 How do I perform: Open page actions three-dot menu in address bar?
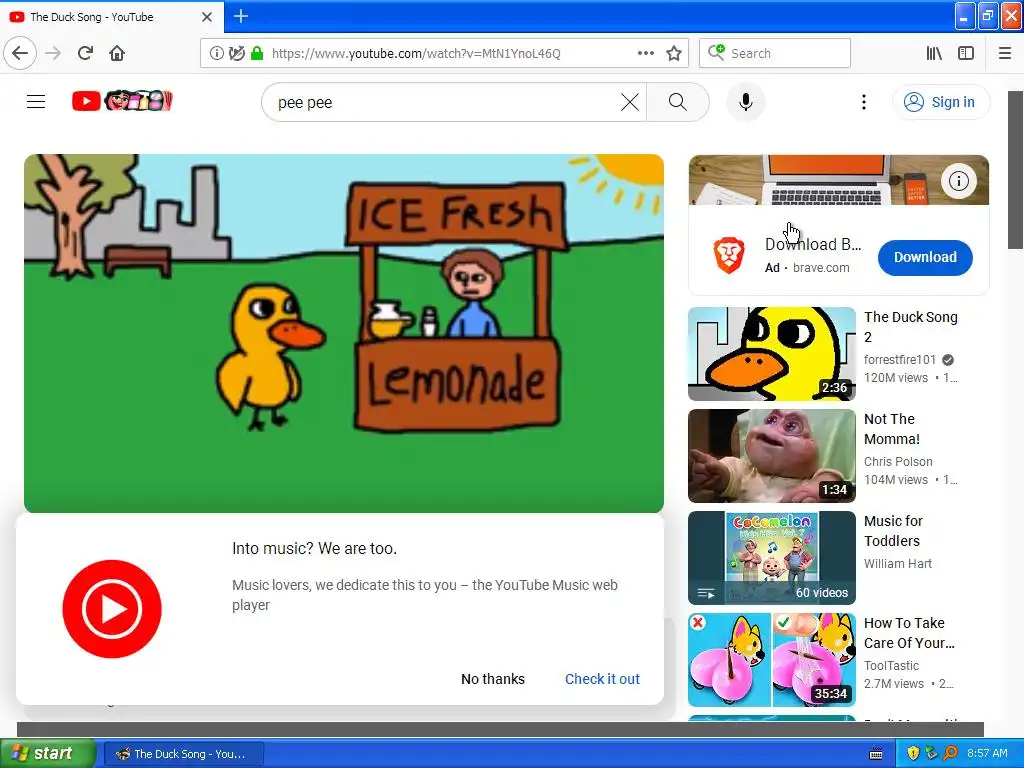pos(645,53)
